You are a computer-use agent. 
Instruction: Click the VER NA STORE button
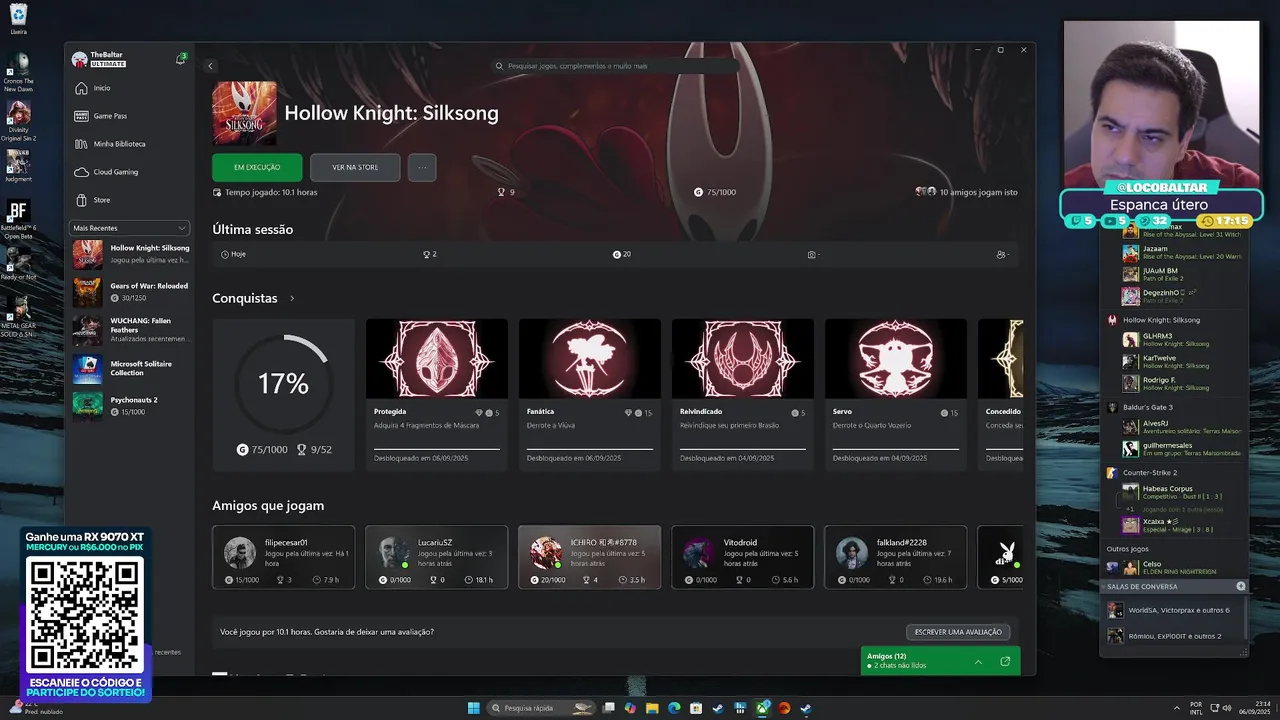[x=355, y=167]
